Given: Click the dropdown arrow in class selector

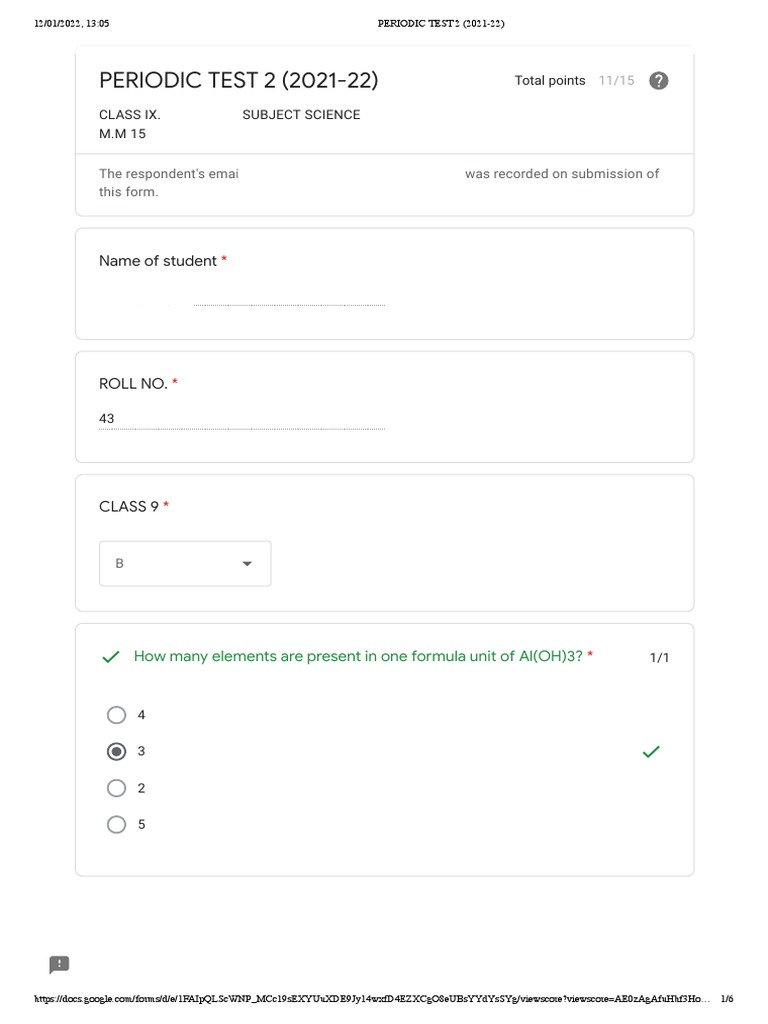Looking at the screenshot, I should point(247,564).
